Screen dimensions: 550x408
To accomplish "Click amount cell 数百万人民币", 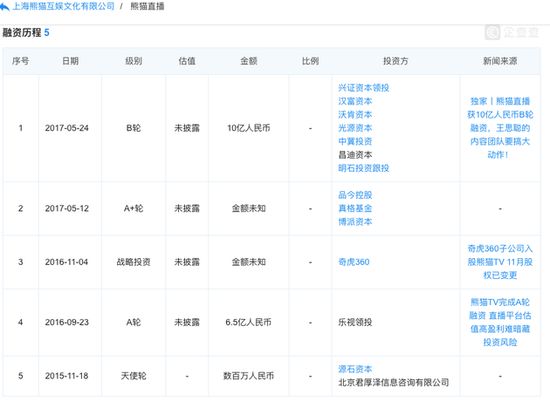I will [x=249, y=376].
